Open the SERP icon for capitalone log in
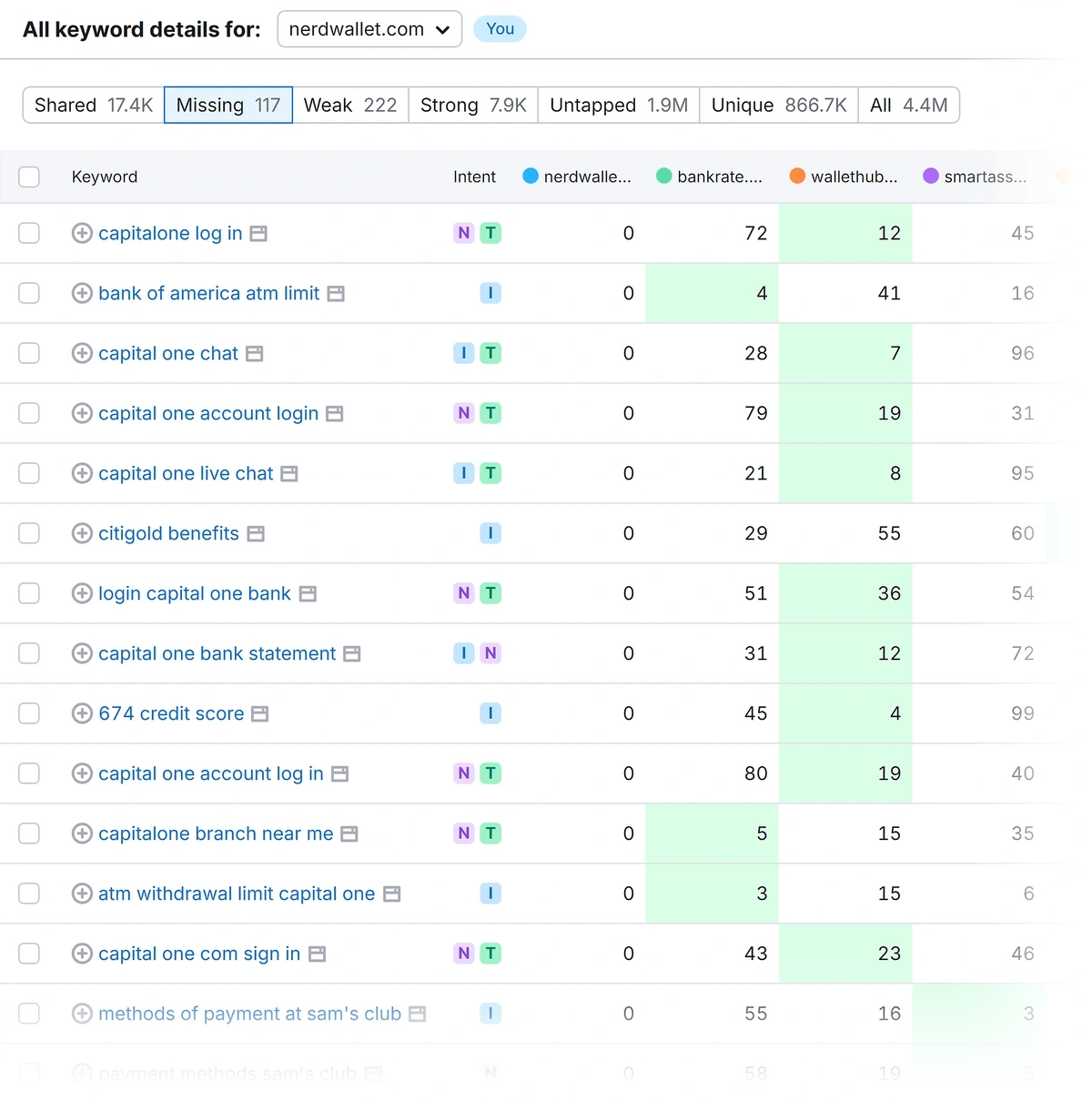1092x1101 pixels. coord(258,234)
